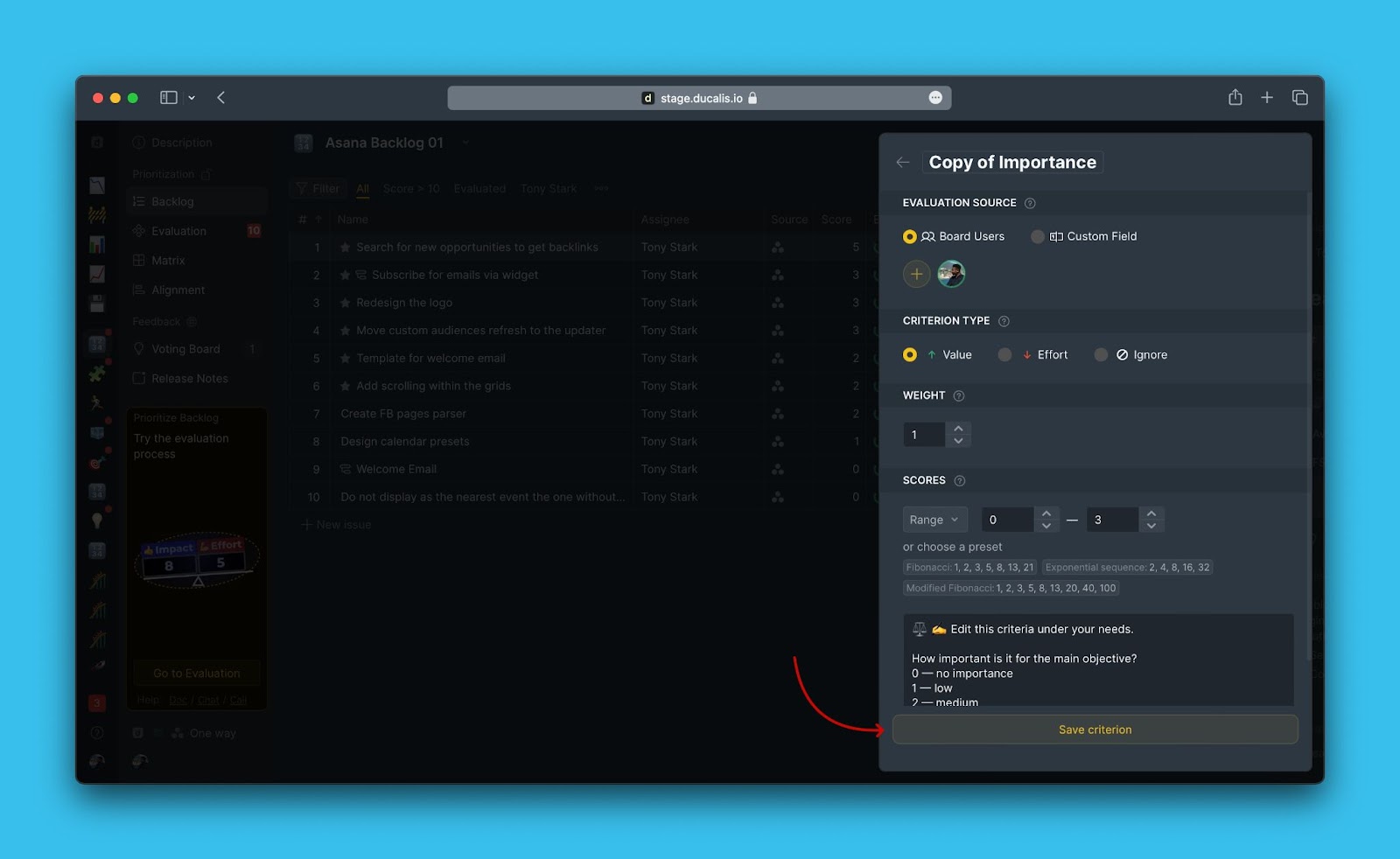Viewport: 1400px width, 859px height.
Task: Click Go to Evaluation button
Action: pyautogui.click(x=197, y=674)
